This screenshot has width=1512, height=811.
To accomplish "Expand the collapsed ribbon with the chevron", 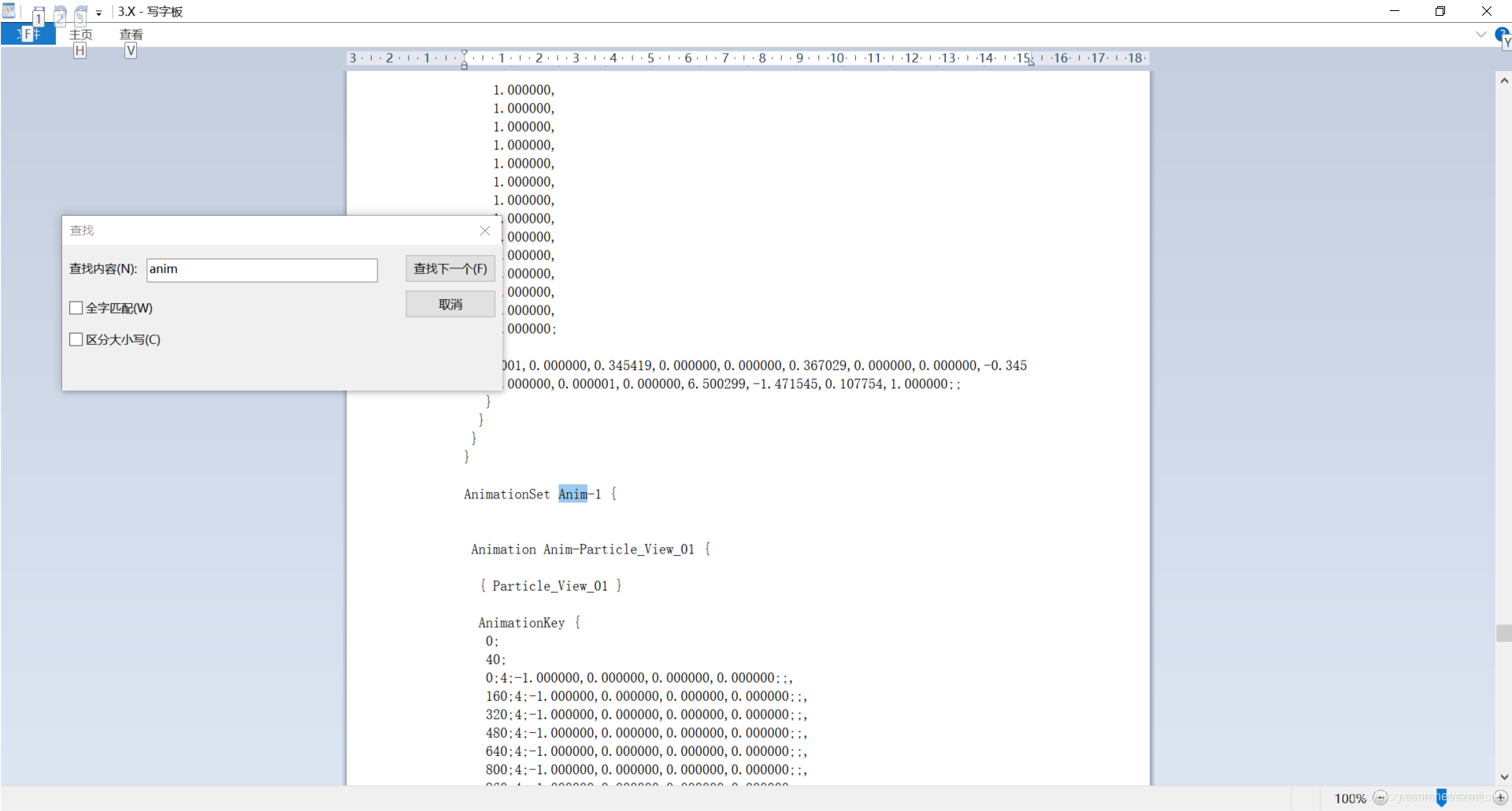I will [1480, 34].
